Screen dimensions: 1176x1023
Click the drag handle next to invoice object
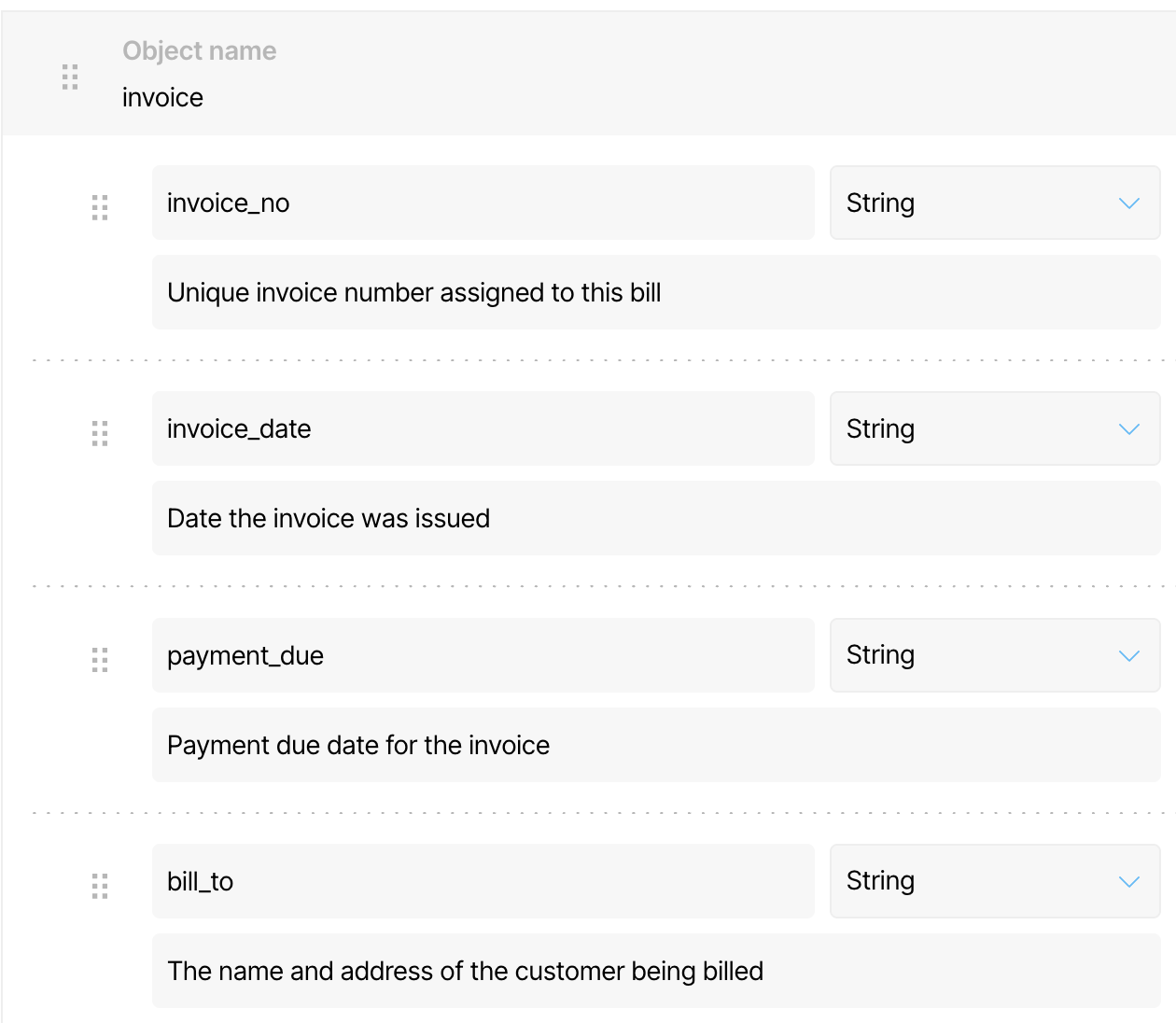pos(69,77)
